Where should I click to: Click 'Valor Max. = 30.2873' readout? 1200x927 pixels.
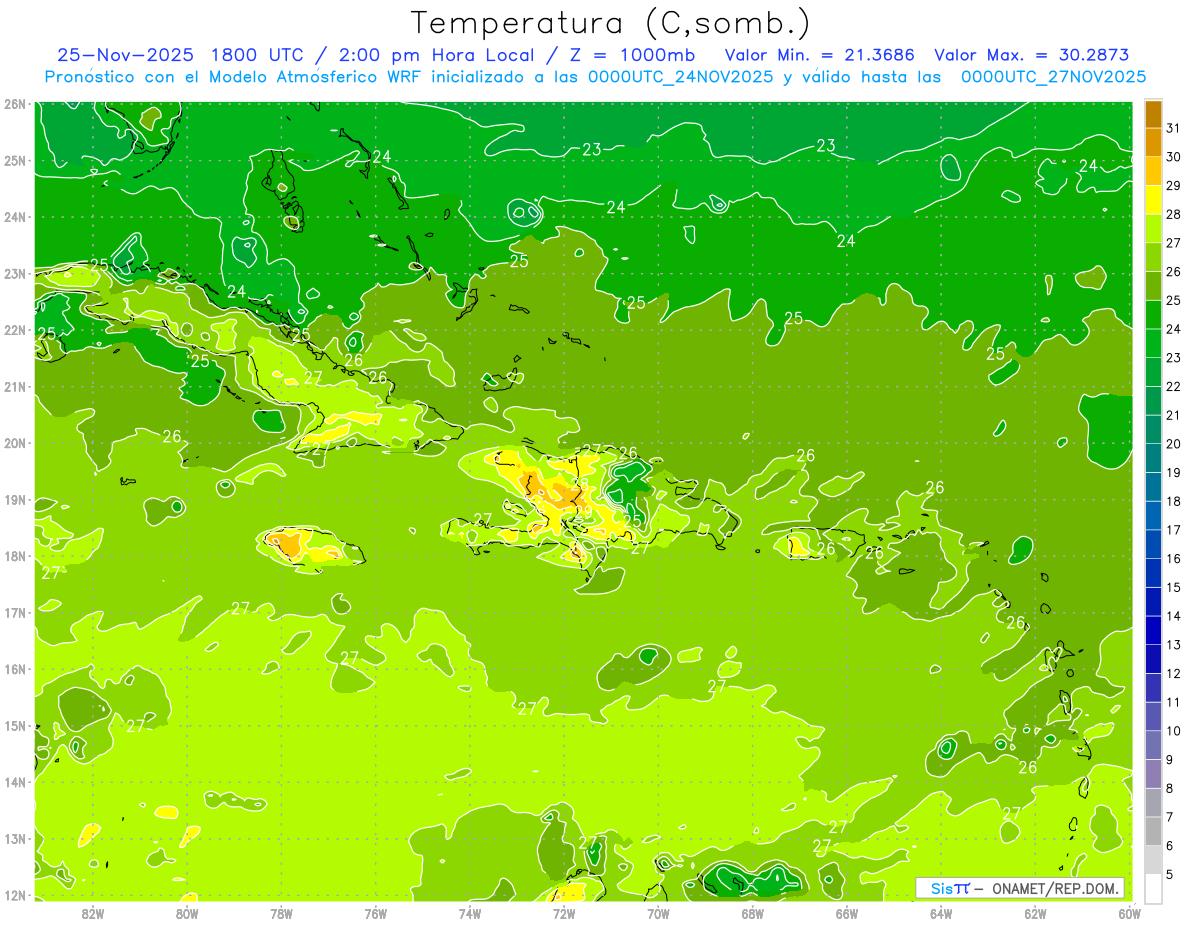tap(1032, 55)
